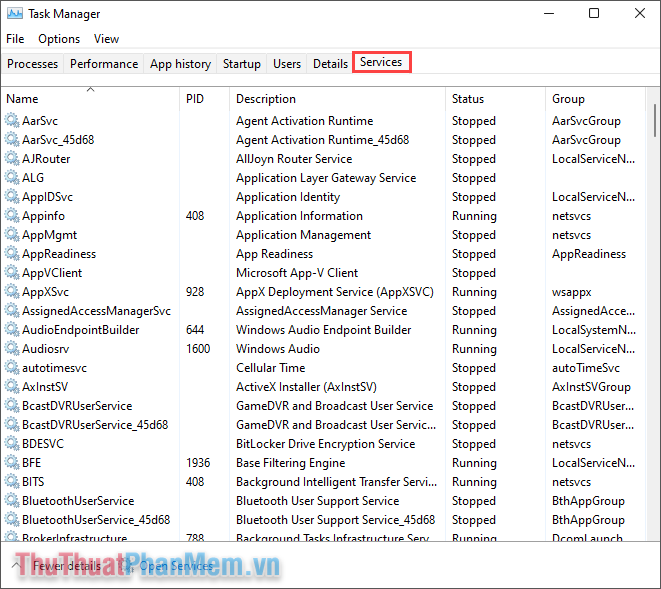This screenshot has width=661, height=589.
Task: Click the AllJoyn Router Service description
Action: (x=294, y=159)
